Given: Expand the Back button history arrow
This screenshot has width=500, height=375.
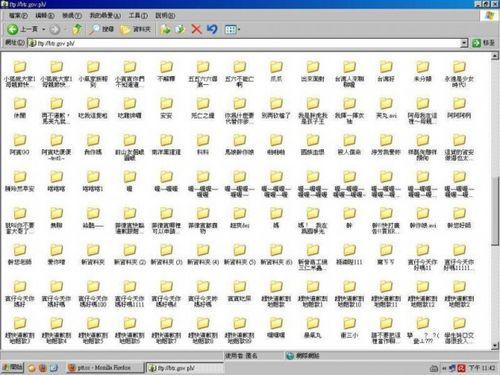Looking at the screenshot, I should coord(43,30).
